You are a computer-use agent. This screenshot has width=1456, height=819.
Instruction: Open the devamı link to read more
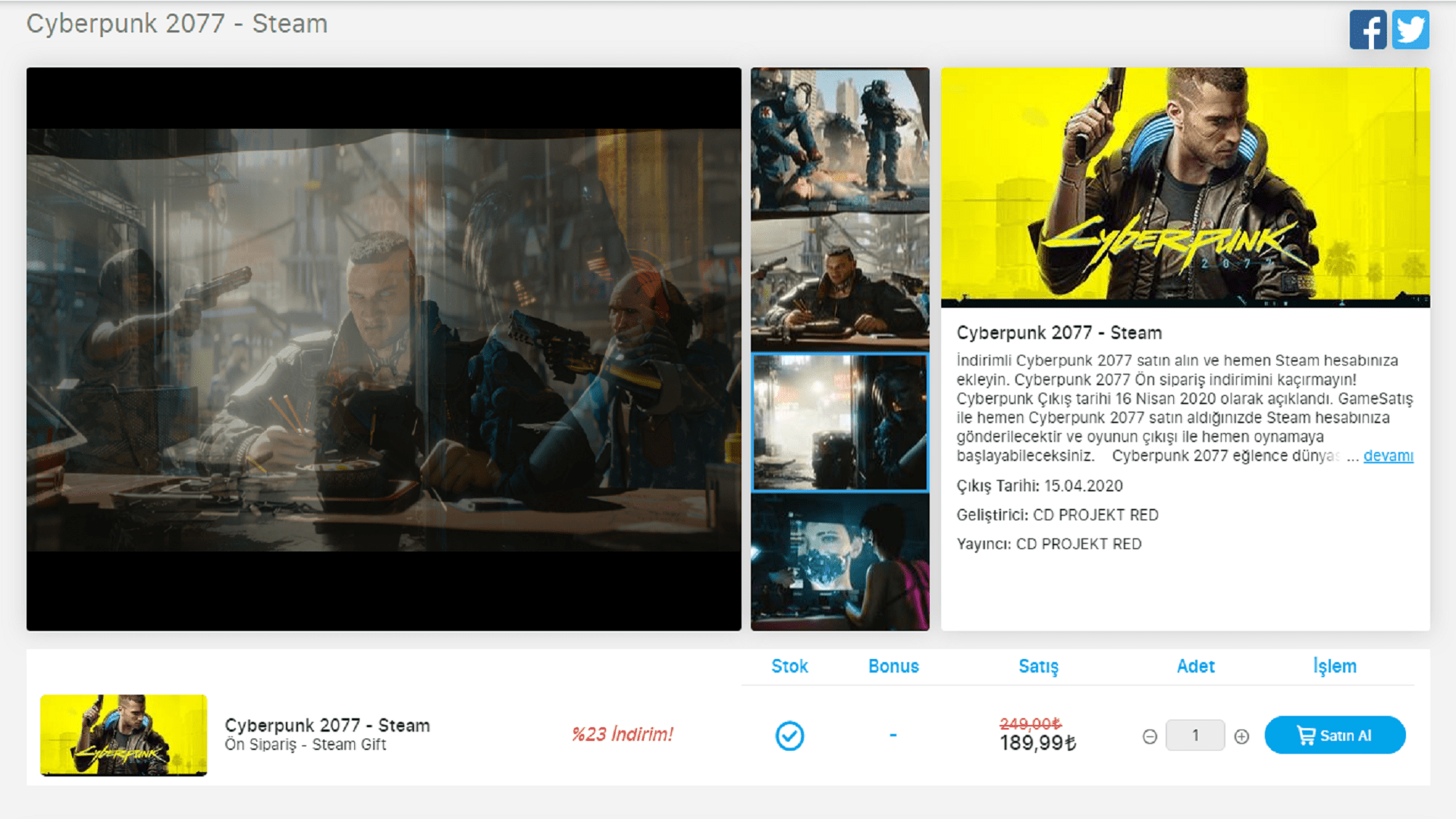tap(1389, 456)
